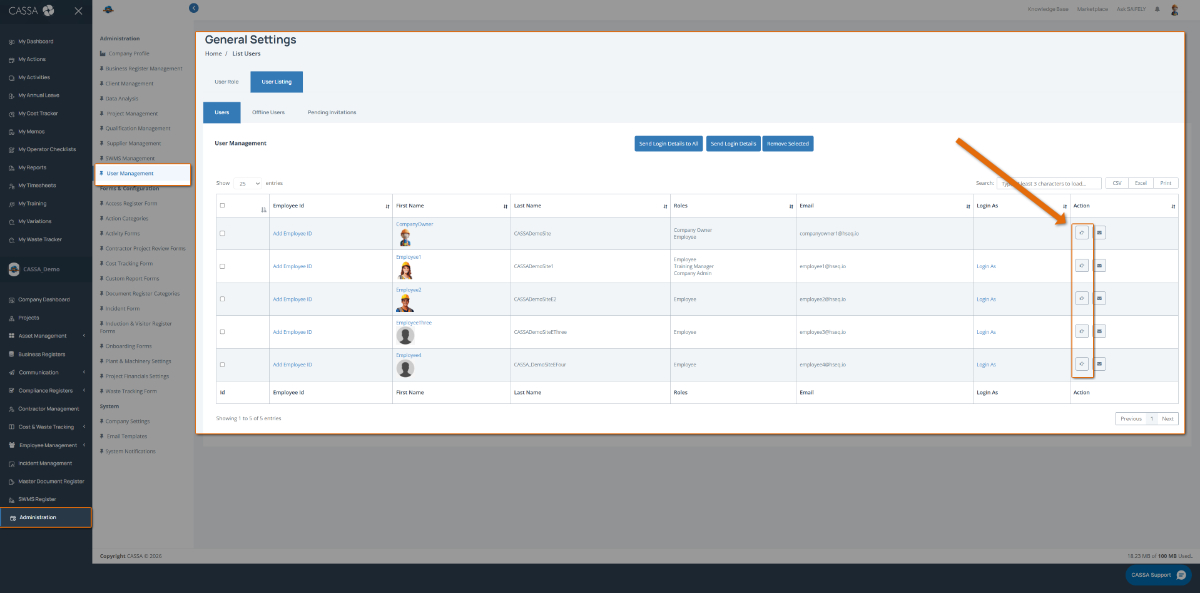Sort the table by the Email column

(884, 206)
